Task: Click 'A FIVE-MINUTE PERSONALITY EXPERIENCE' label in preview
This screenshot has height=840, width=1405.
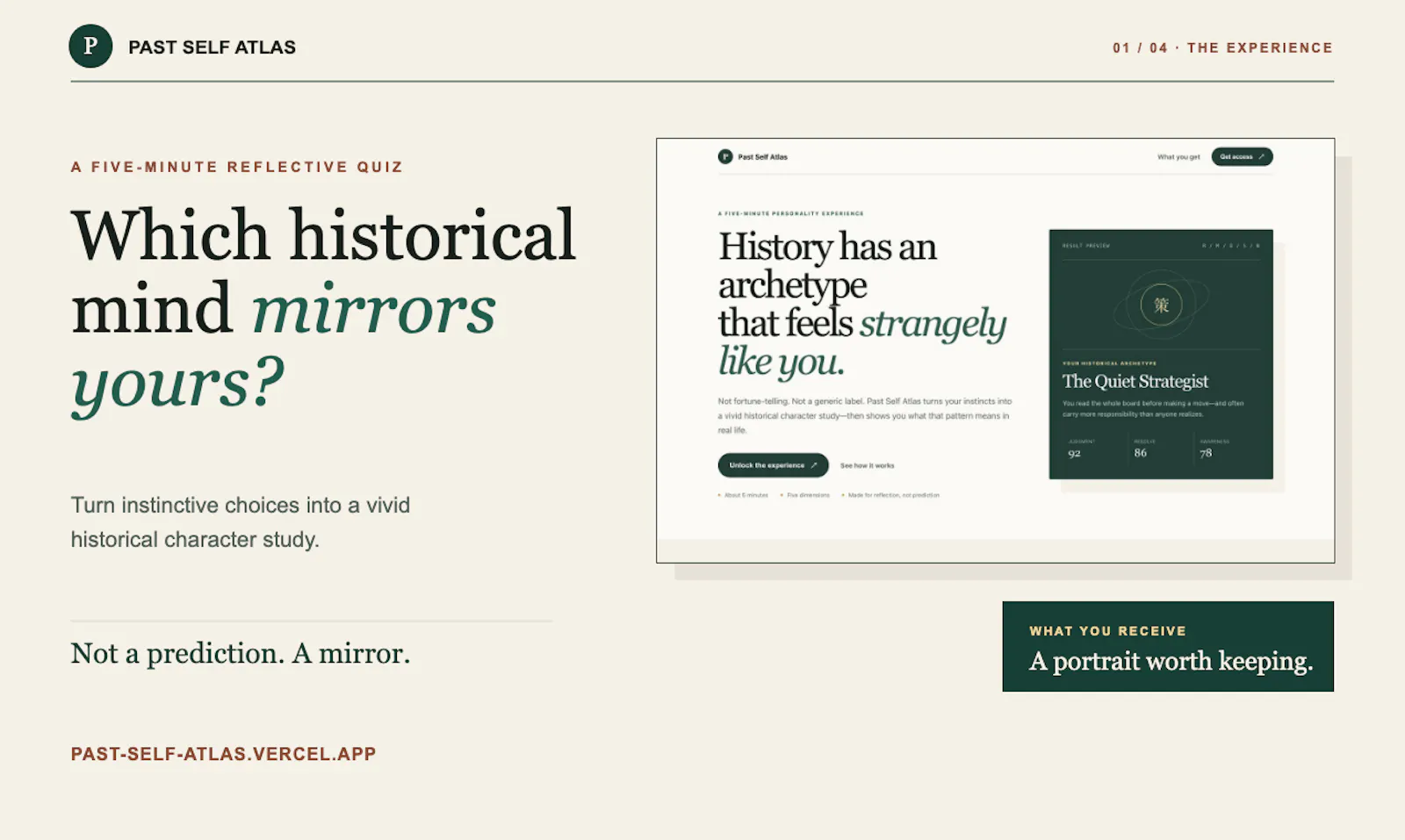Action: pos(790,213)
